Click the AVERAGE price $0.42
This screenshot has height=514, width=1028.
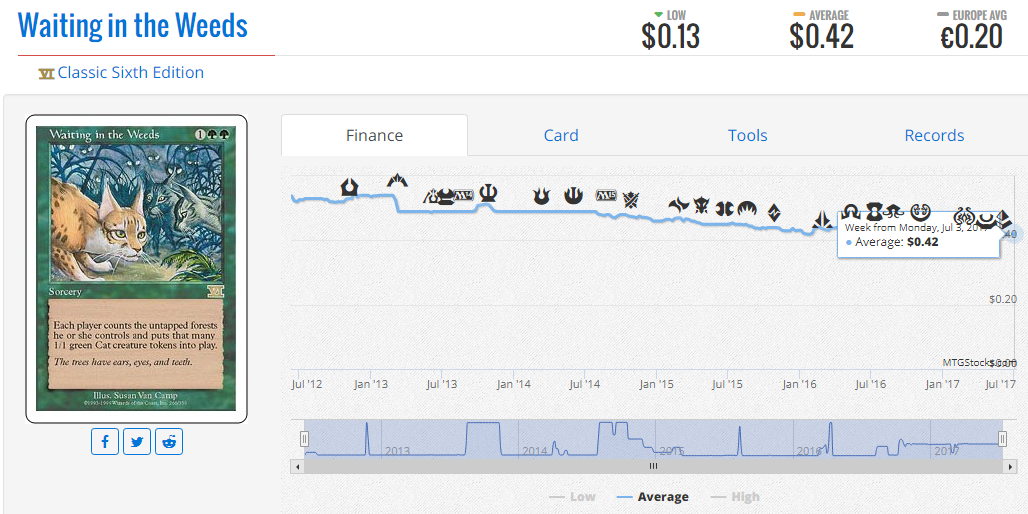(821, 36)
